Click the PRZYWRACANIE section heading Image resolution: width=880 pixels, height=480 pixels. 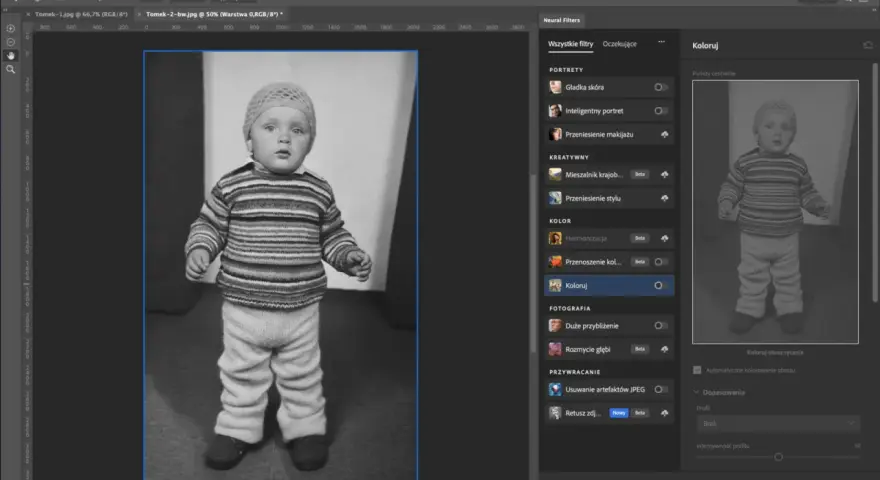(x=575, y=372)
